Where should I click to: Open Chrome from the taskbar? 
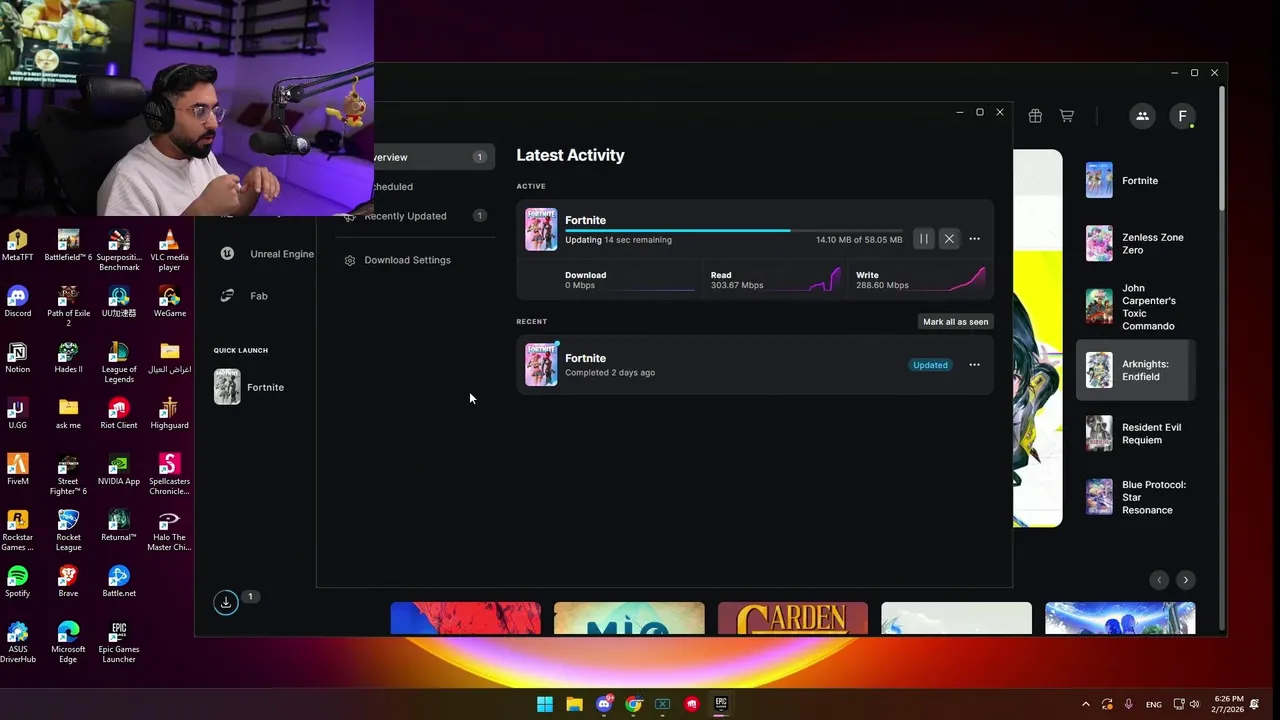(633, 704)
